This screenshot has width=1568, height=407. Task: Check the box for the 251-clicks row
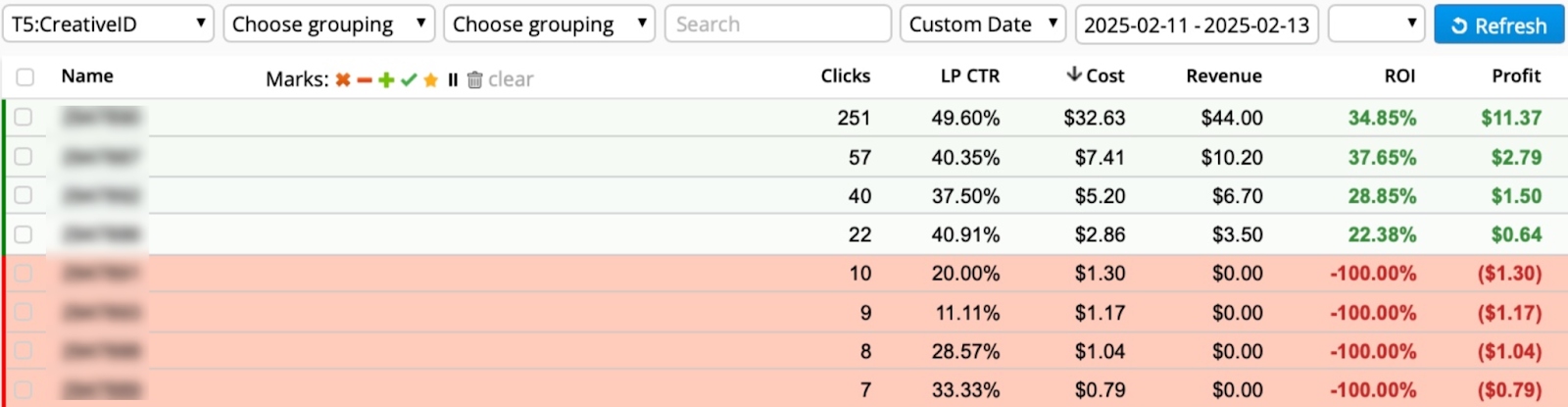point(24,118)
